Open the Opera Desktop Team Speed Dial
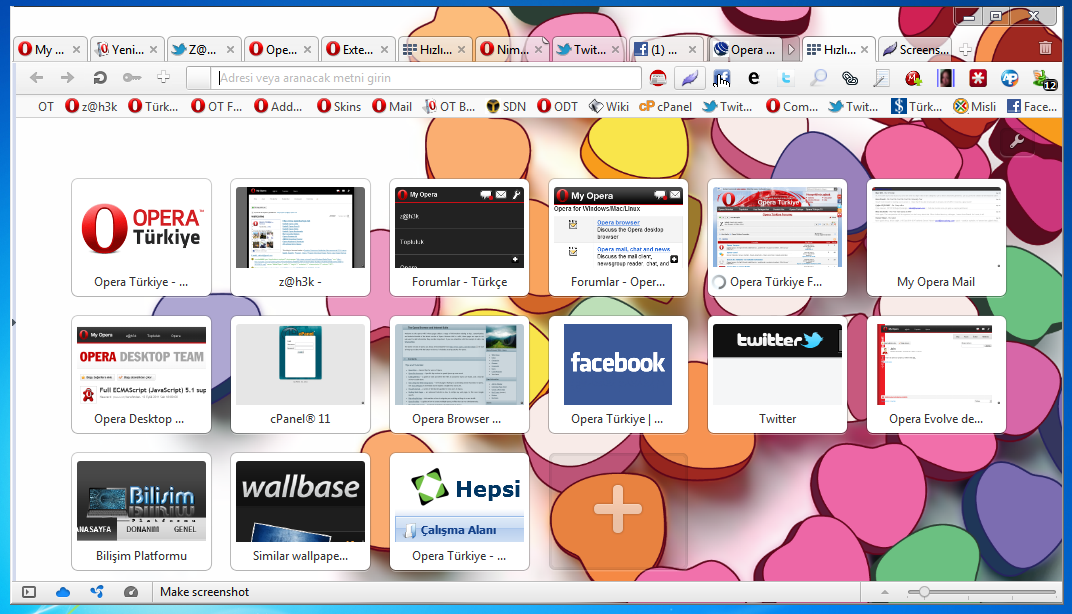 tap(142, 374)
